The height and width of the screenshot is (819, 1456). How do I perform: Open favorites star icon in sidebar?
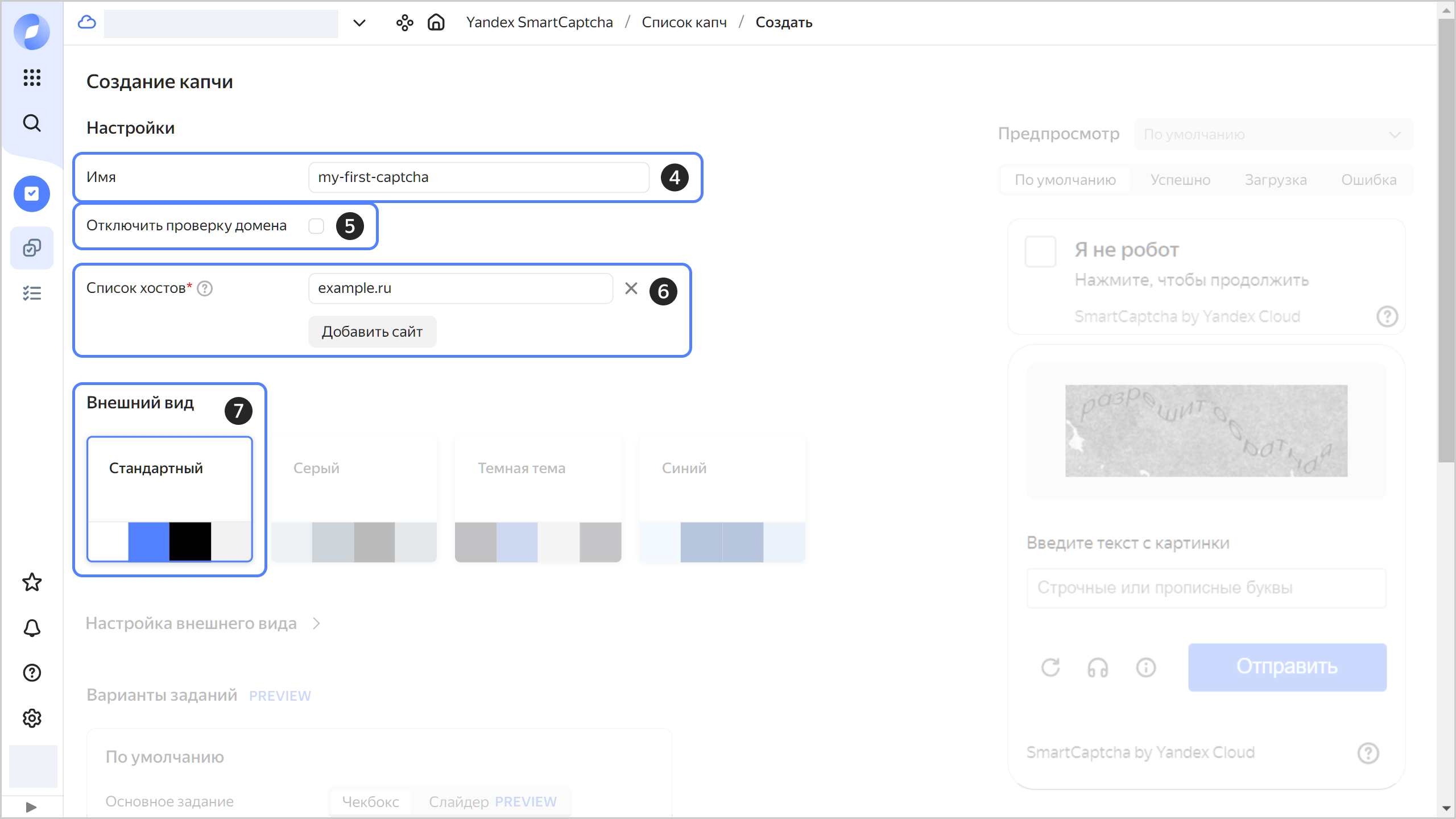coord(32,582)
